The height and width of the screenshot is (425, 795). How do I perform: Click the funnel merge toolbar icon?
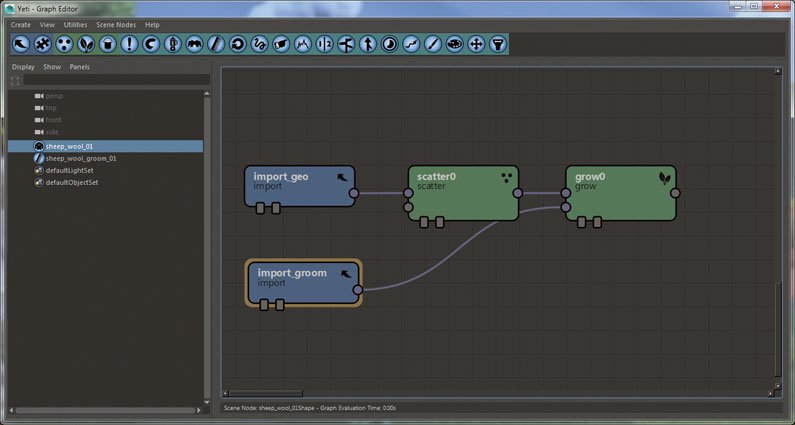498,44
